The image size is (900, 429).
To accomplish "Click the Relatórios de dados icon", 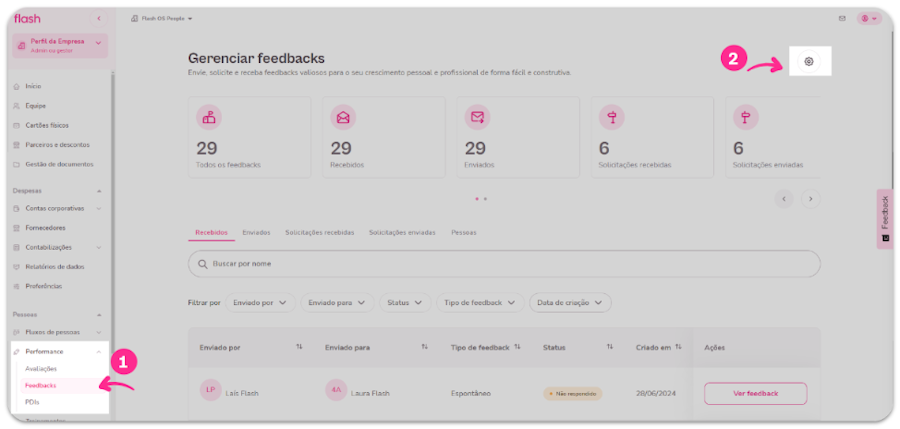I will (17, 267).
